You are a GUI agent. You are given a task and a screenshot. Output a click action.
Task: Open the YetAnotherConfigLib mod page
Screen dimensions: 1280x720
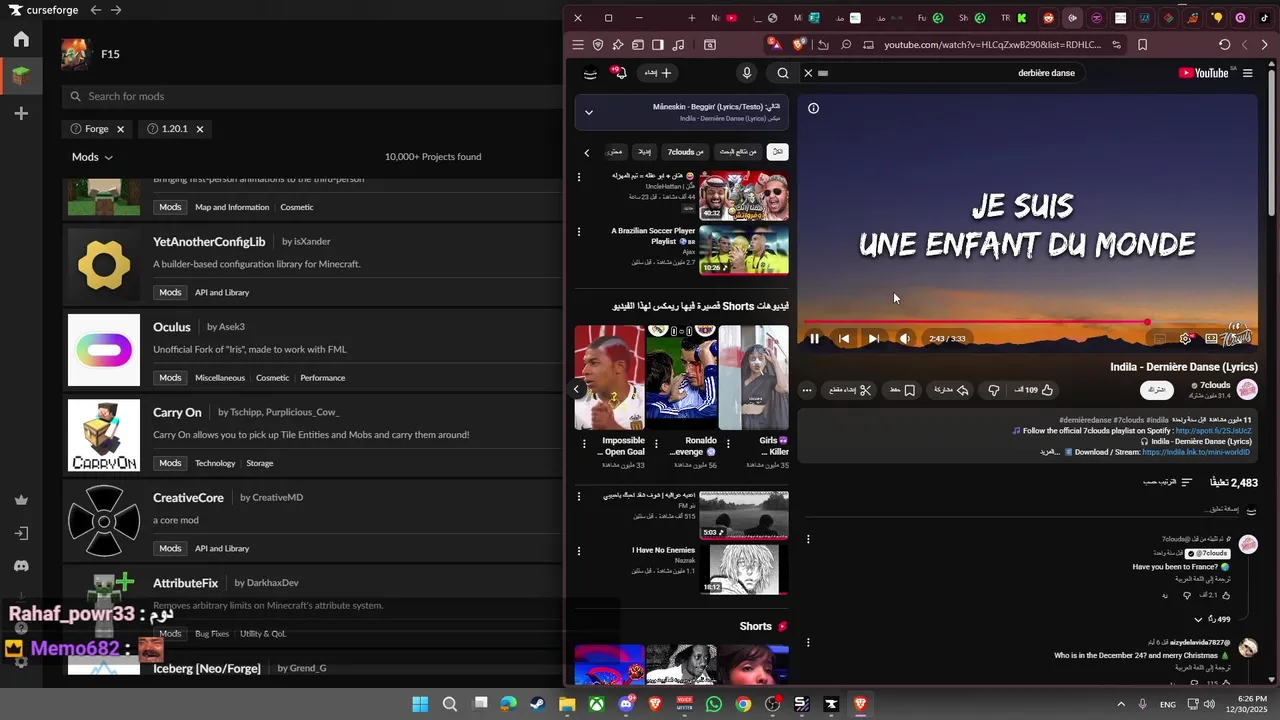click(209, 241)
